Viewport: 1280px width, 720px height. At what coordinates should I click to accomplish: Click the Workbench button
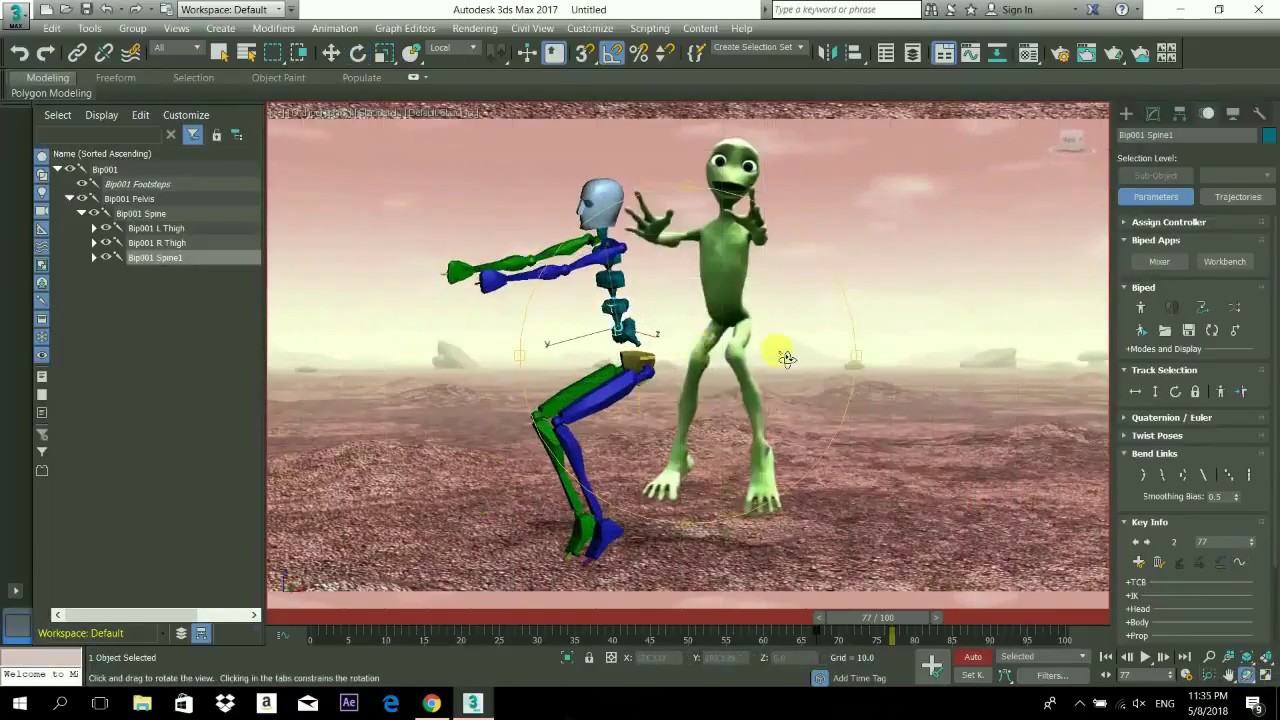click(x=1224, y=262)
